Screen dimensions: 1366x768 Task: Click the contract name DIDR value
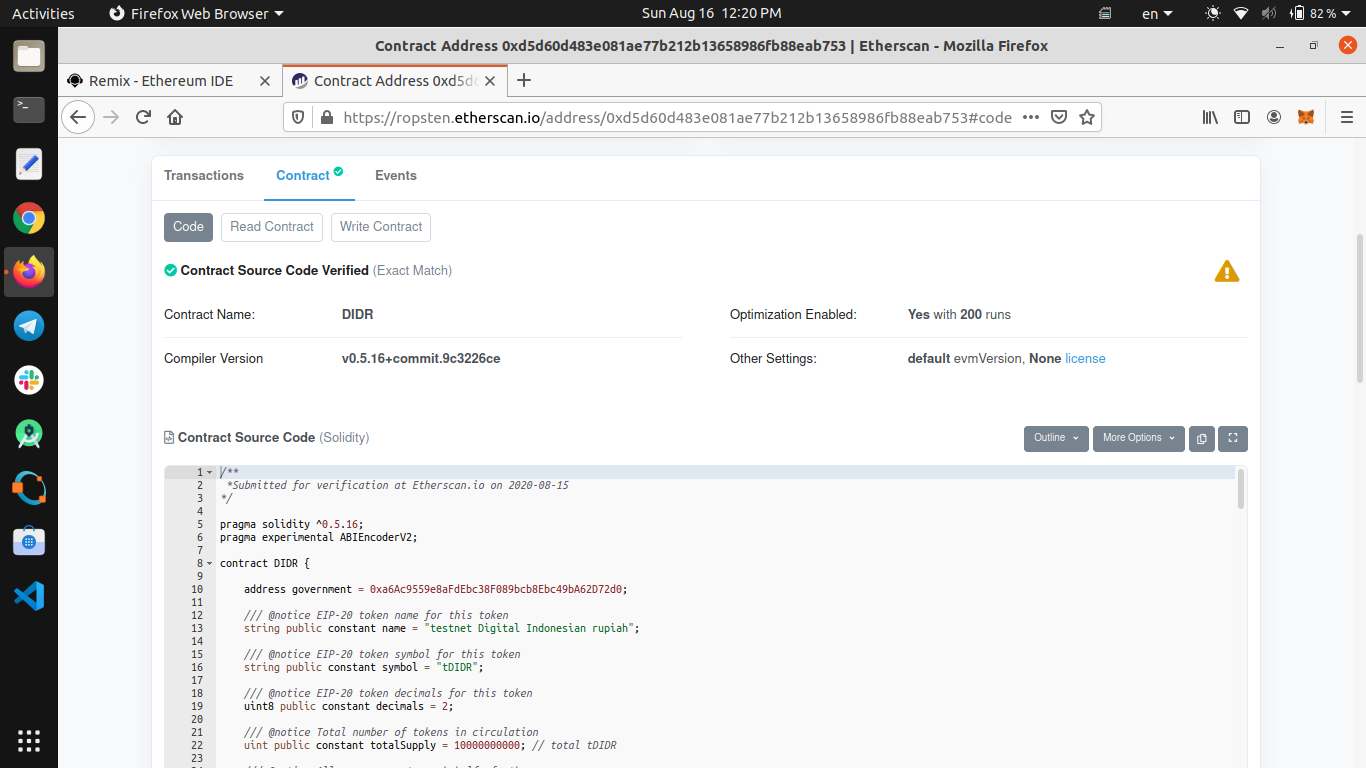358,315
